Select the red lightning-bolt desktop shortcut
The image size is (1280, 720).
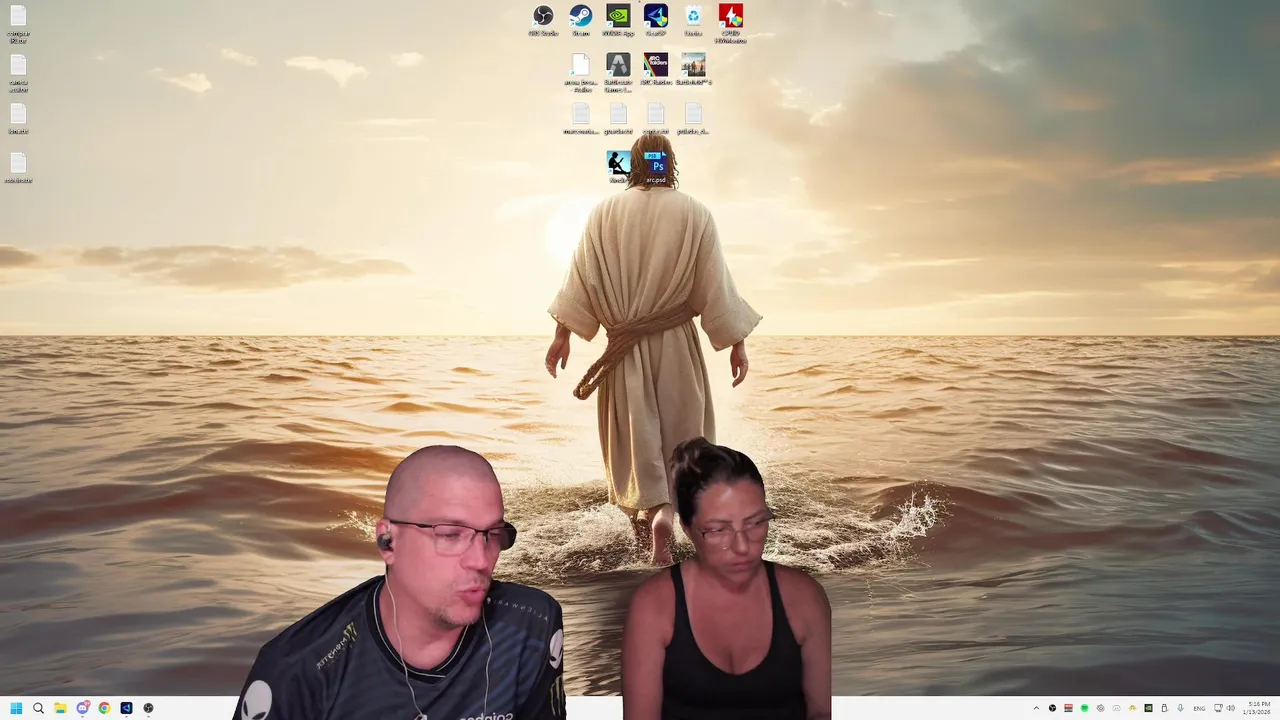[x=730, y=23]
